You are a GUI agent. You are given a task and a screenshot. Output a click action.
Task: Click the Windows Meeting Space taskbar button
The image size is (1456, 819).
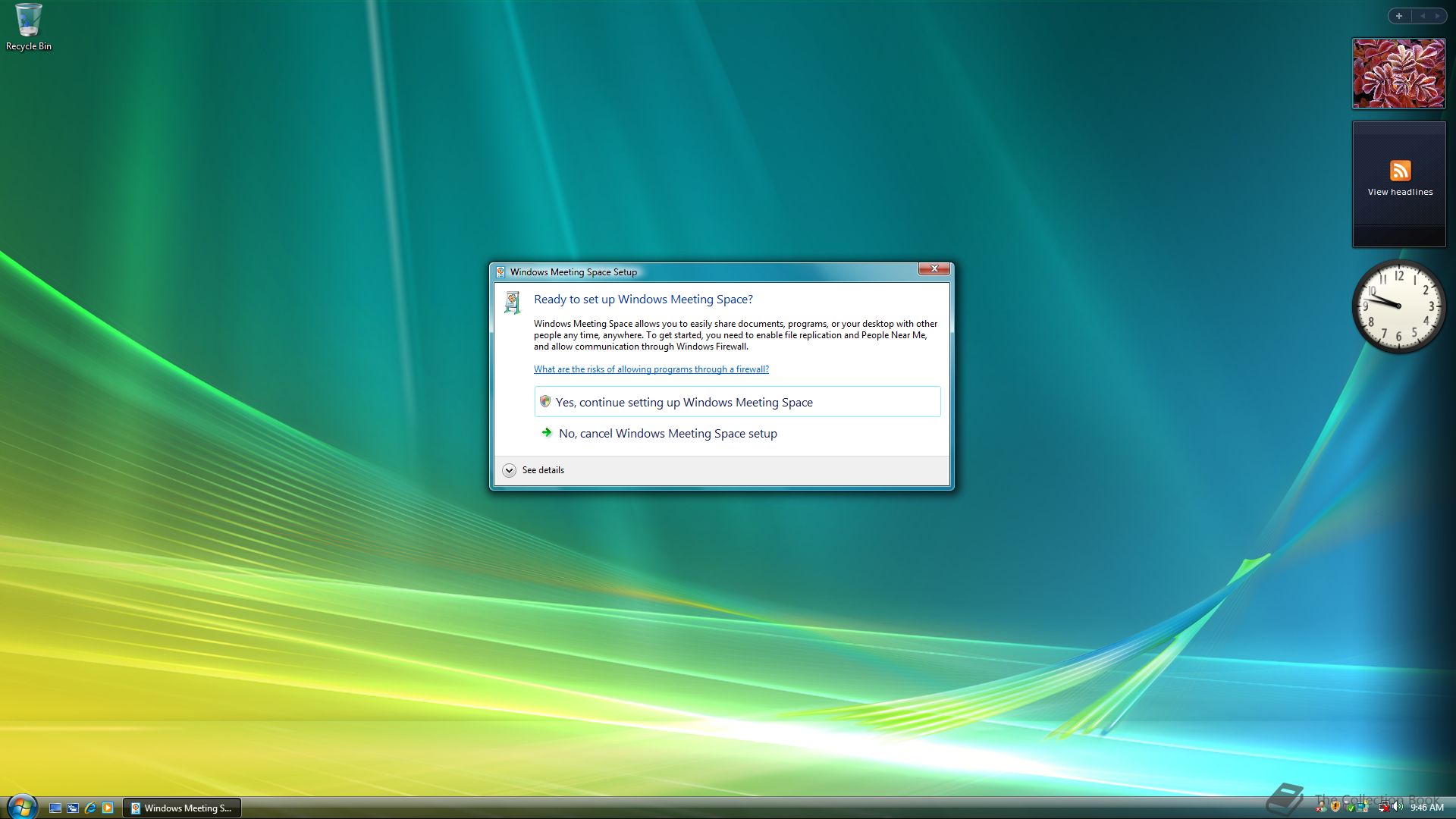[x=182, y=808]
